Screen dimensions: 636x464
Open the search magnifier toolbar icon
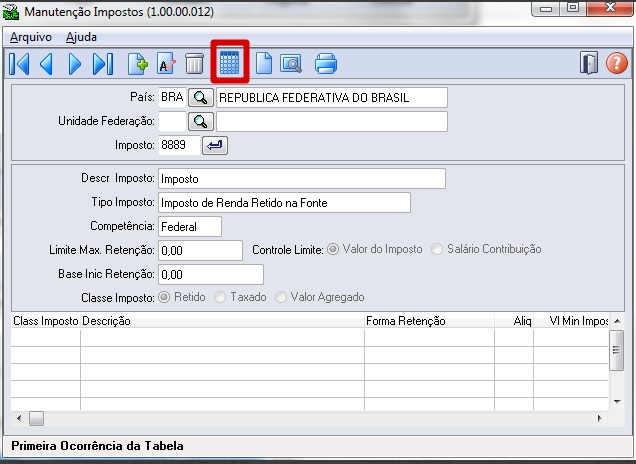click(291, 64)
